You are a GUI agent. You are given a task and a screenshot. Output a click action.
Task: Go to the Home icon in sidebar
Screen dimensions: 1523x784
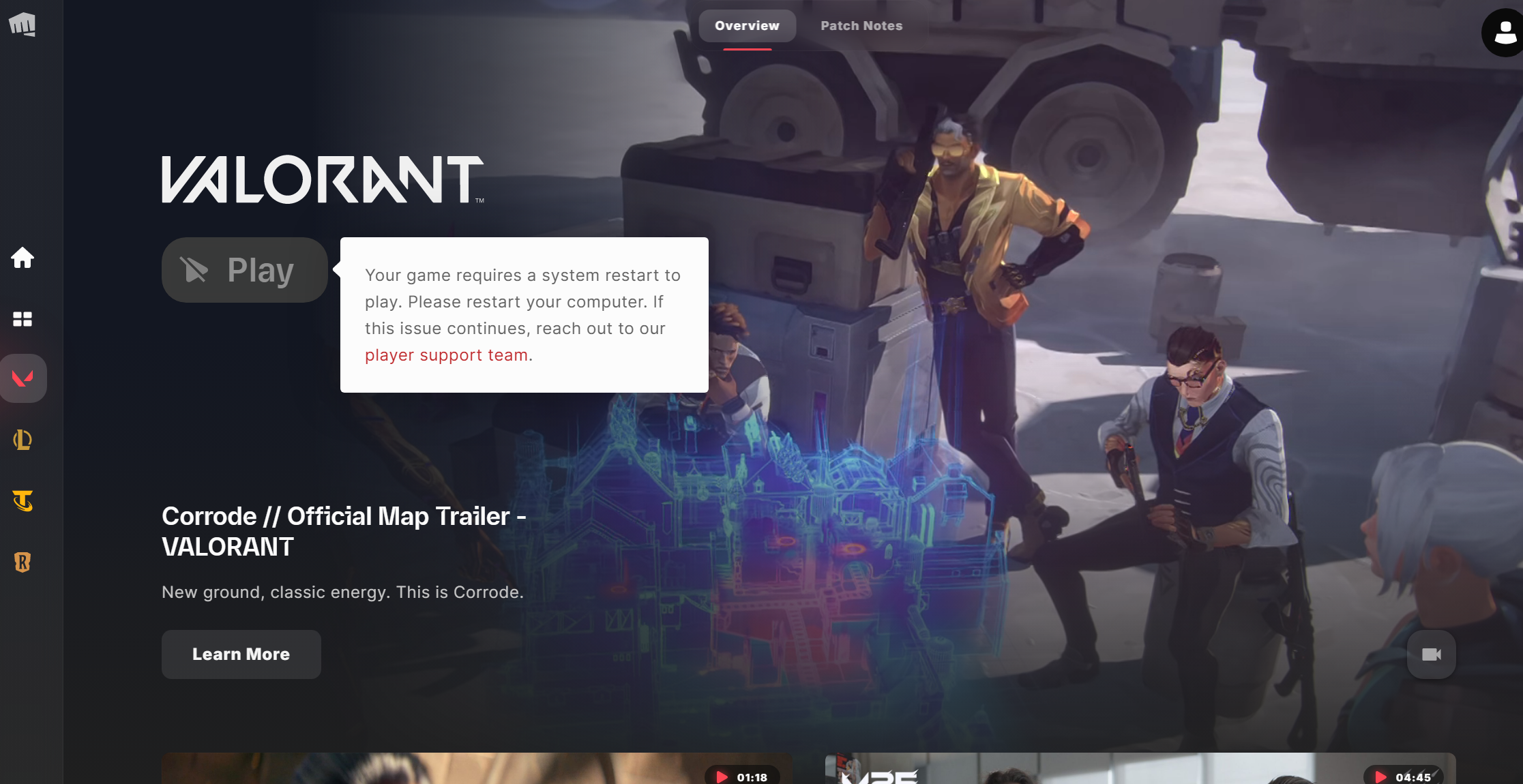click(x=23, y=258)
